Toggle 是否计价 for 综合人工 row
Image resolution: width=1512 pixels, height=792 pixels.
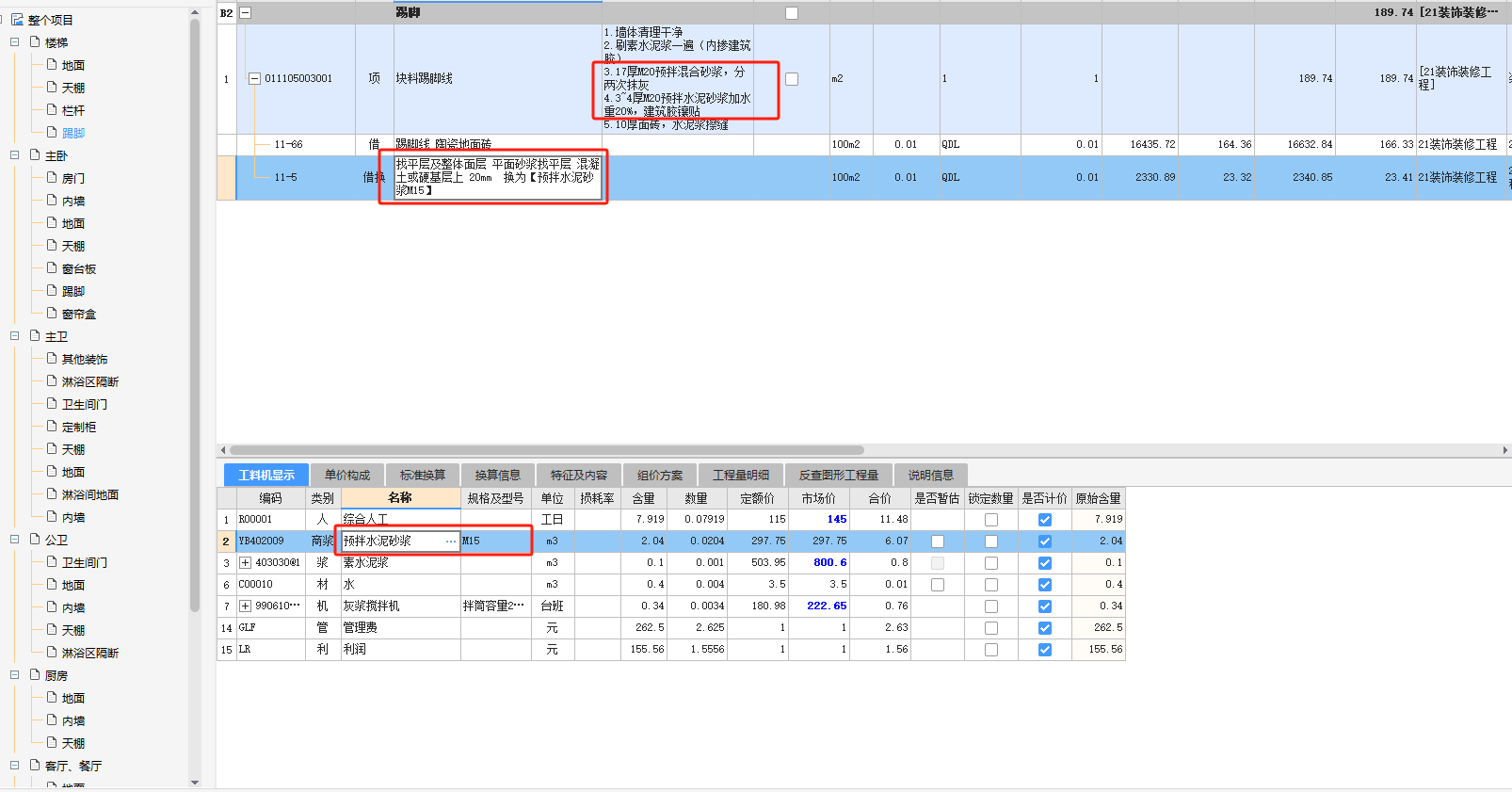(x=1045, y=520)
